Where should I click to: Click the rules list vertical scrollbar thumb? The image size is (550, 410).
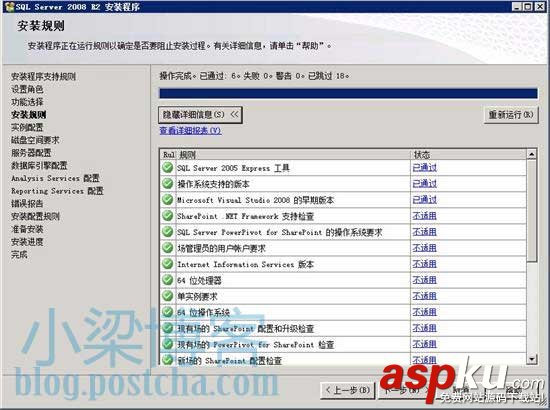coord(532,210)
